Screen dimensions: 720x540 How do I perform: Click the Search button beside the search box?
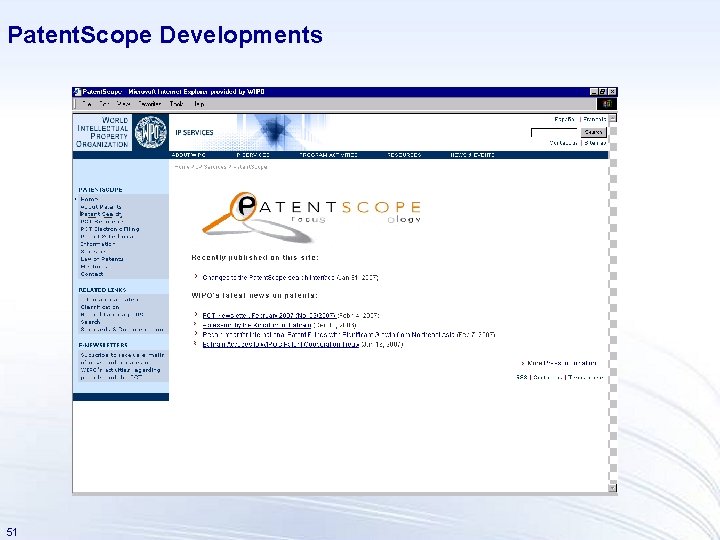593,132
